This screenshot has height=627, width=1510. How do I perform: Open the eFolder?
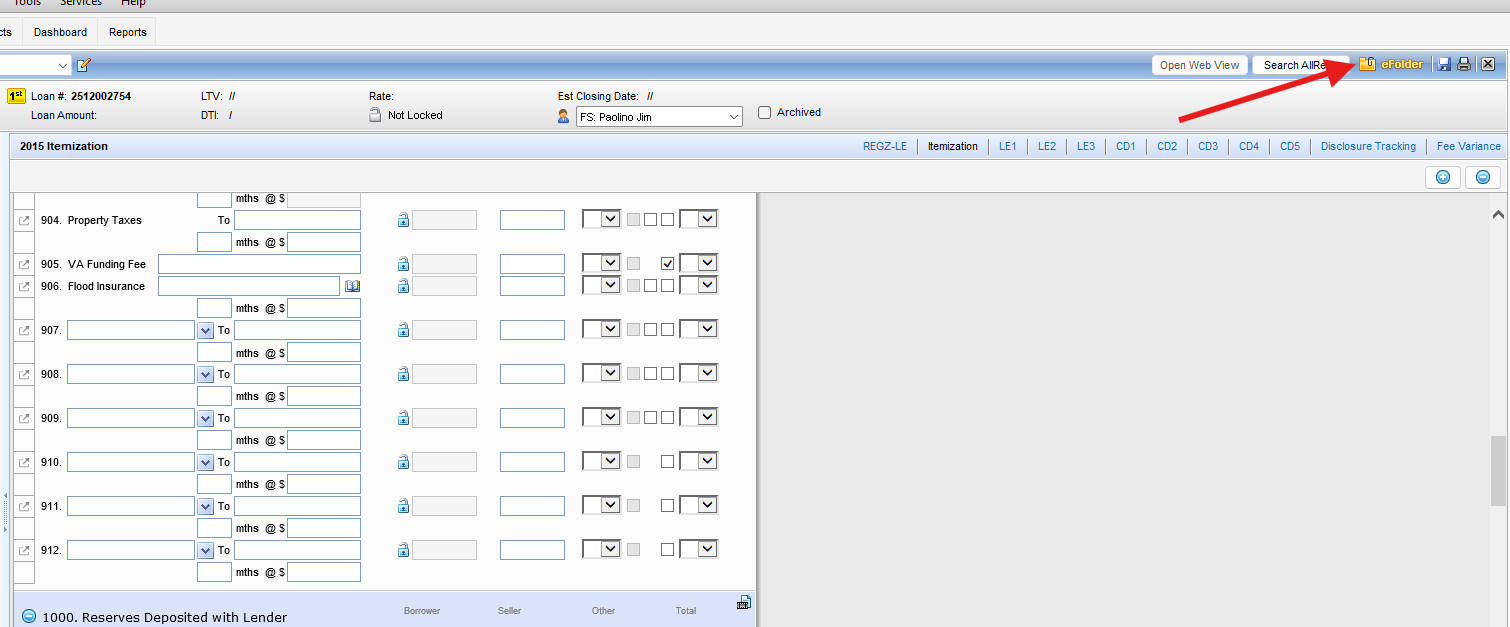(x=1391, y=64)
